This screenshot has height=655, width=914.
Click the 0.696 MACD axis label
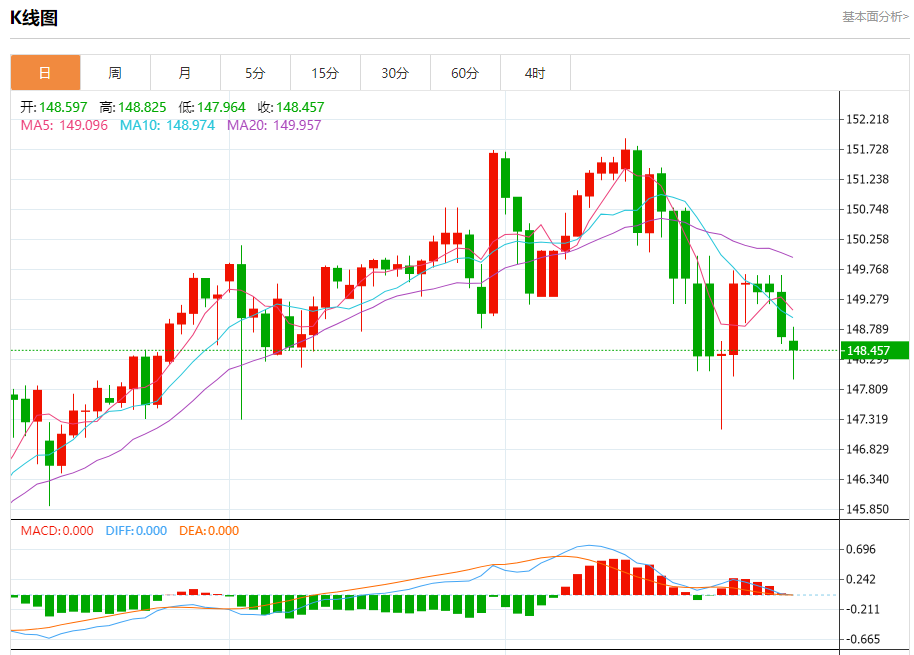[x=860, y=550]
